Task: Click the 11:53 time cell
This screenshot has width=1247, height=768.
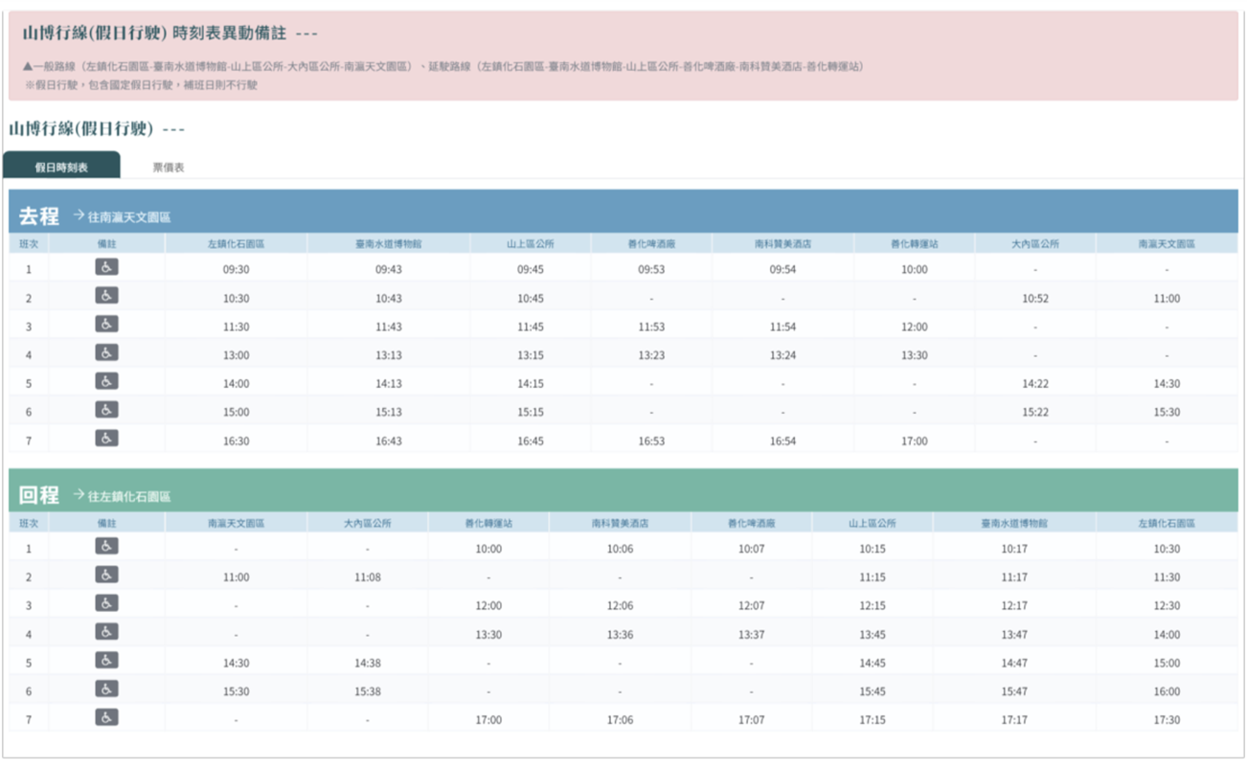Action: point(651,327)
